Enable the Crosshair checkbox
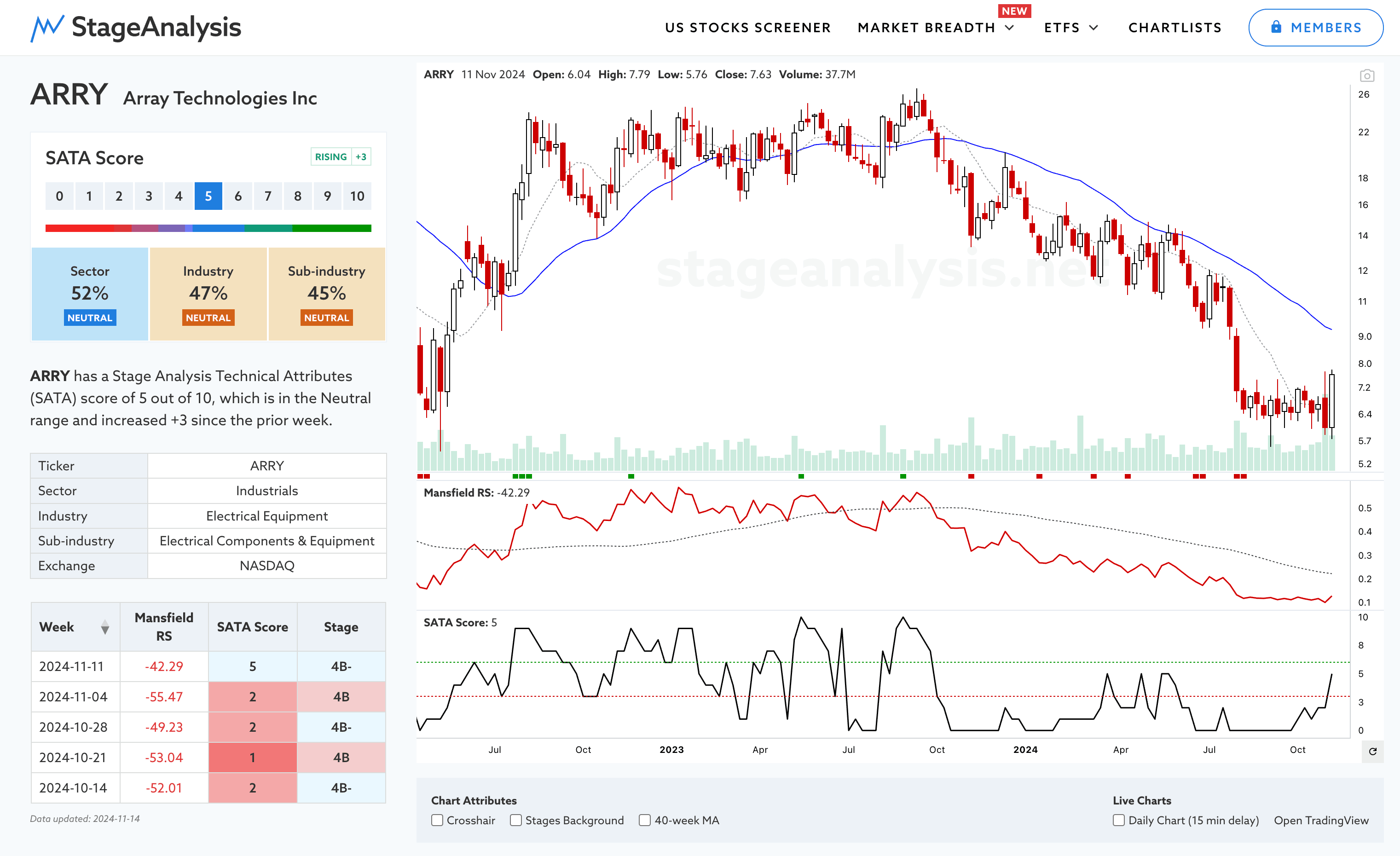This screenshot has height=856, width=1400. pyautogui.click(x=437, y=820)
